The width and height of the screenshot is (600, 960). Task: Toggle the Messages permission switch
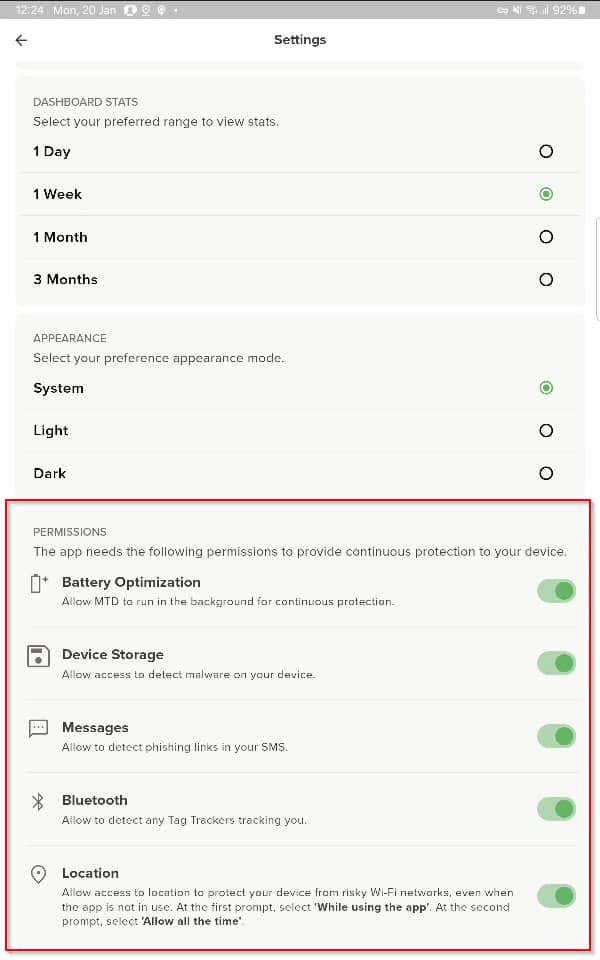[557, 736]
